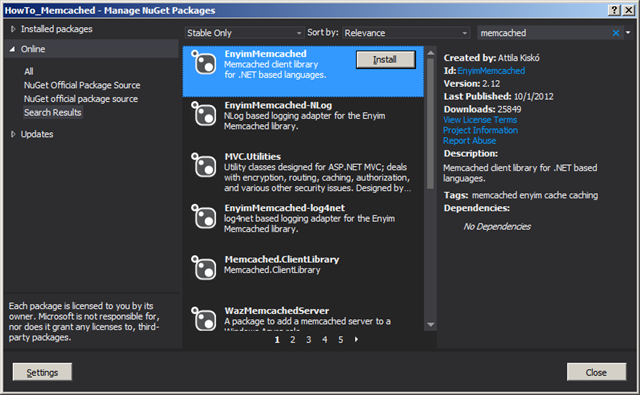Click the package list scroll up arrow
The width and height of the screenshot is (640, 395).
click(431, 53)
